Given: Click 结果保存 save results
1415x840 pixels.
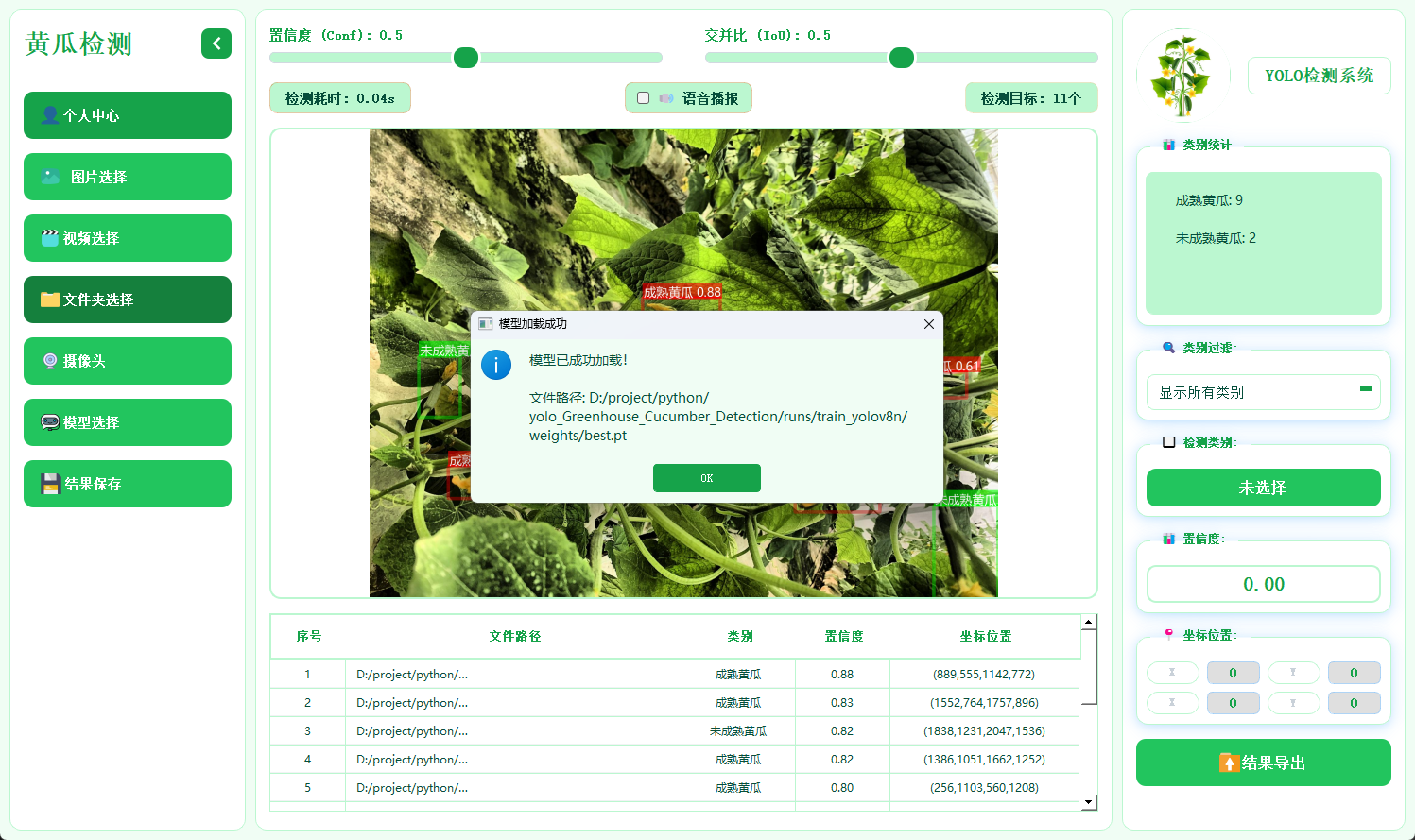Looking at the screenshot, I should (x=128, y=484).
